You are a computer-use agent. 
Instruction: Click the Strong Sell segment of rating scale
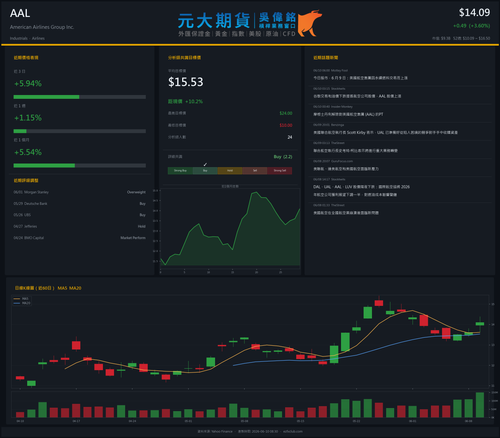[x=280, y=171]
